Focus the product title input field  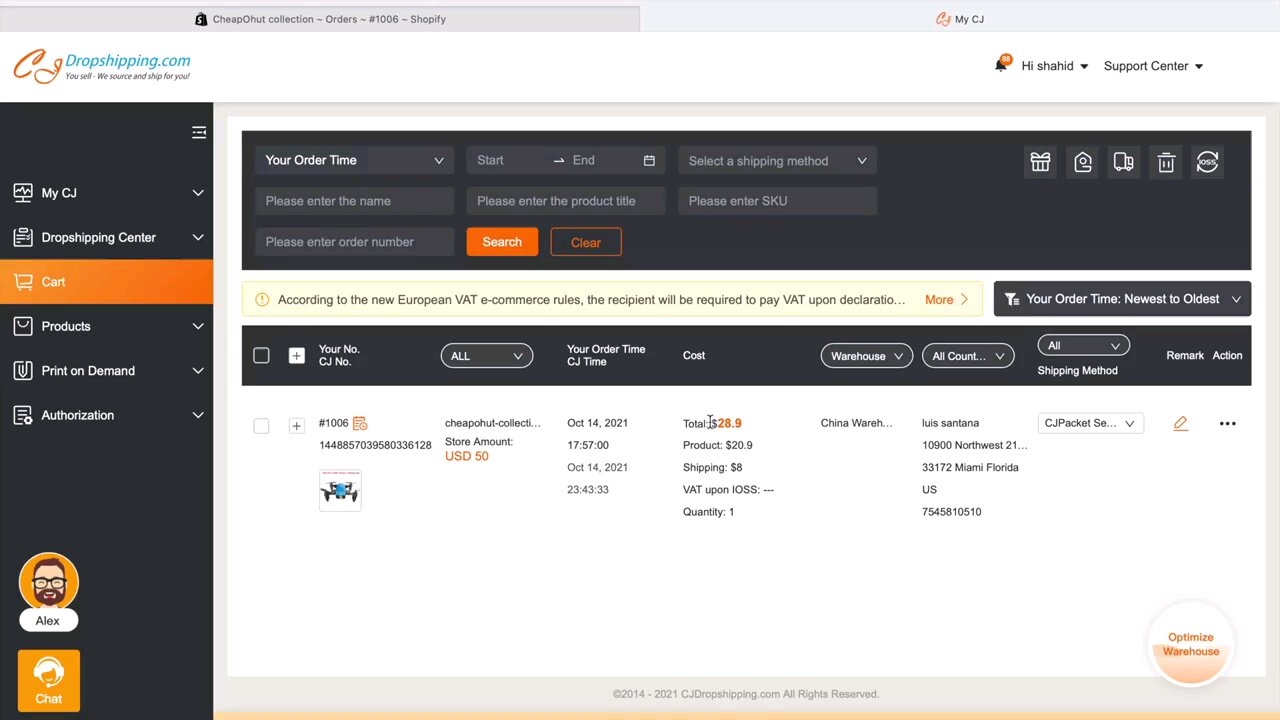(566, 201)
